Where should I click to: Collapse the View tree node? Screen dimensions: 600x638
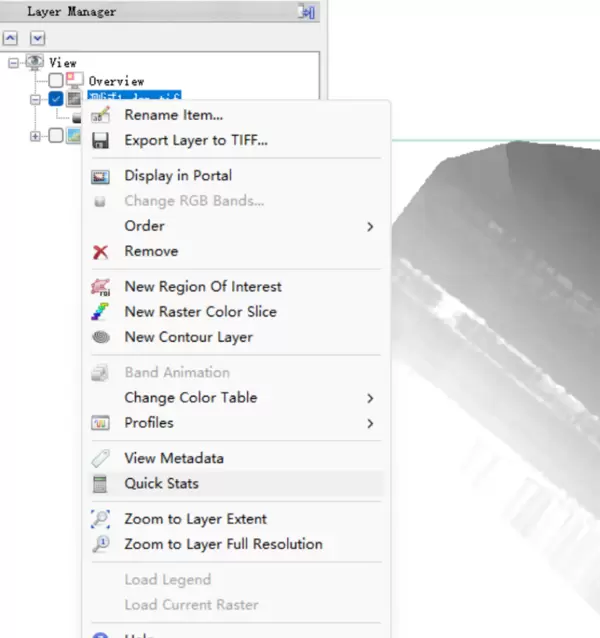coord(14,62)
